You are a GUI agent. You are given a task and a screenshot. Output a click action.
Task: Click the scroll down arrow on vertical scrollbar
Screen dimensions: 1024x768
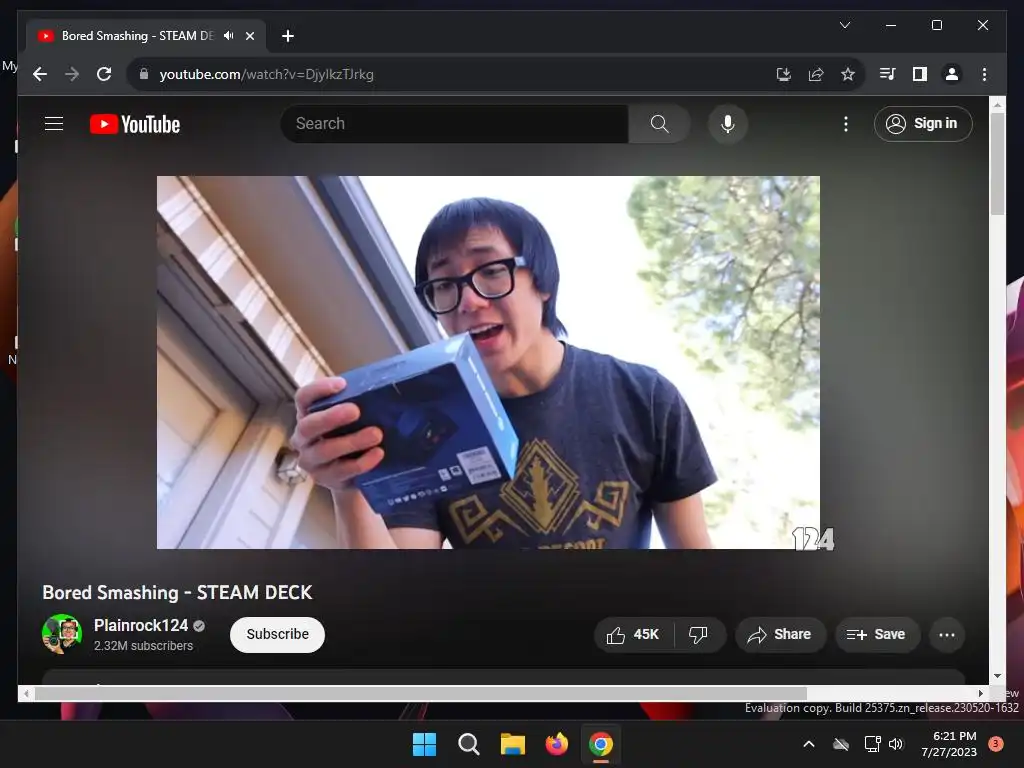point(997,676)
